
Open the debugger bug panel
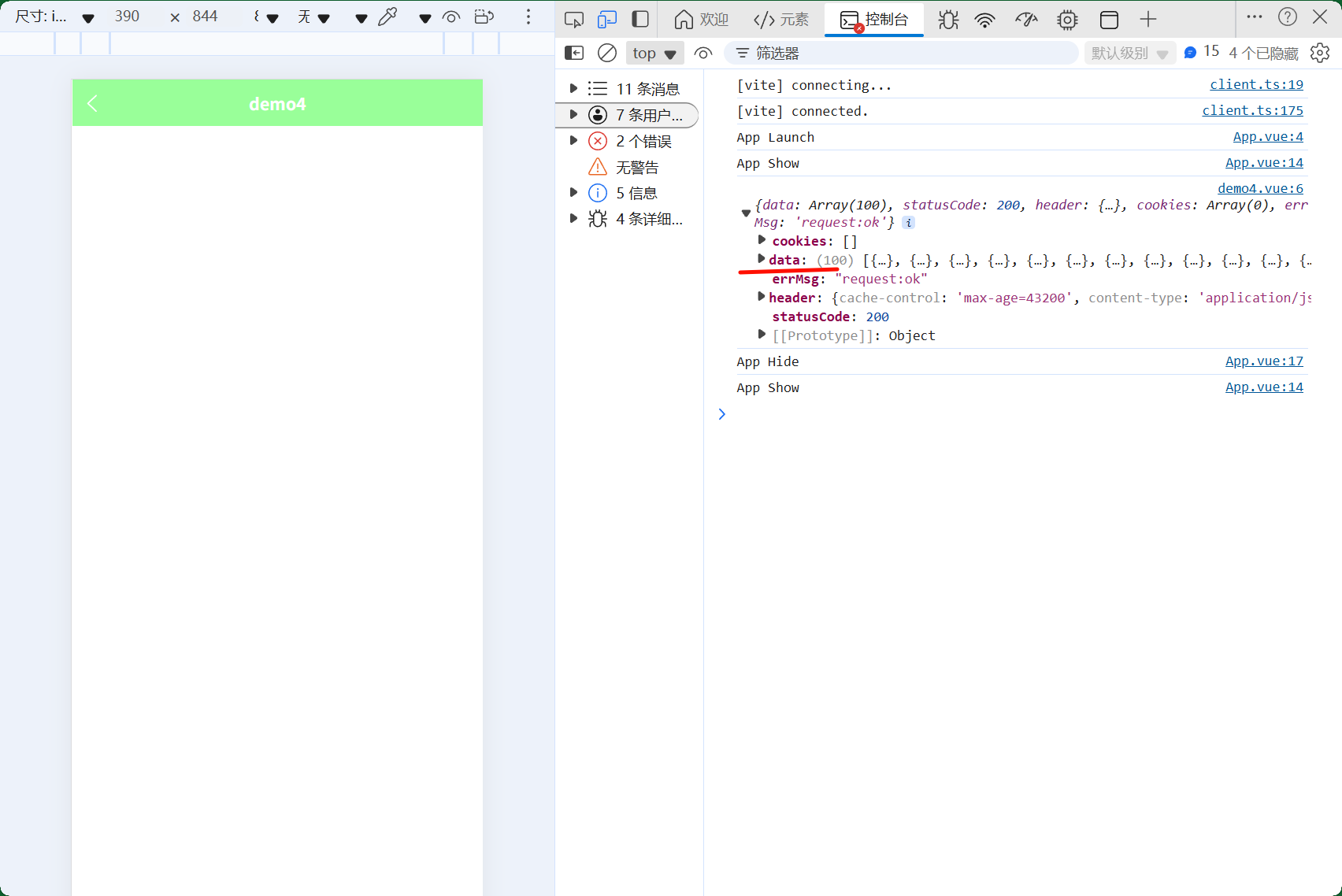tap(947, 19)
